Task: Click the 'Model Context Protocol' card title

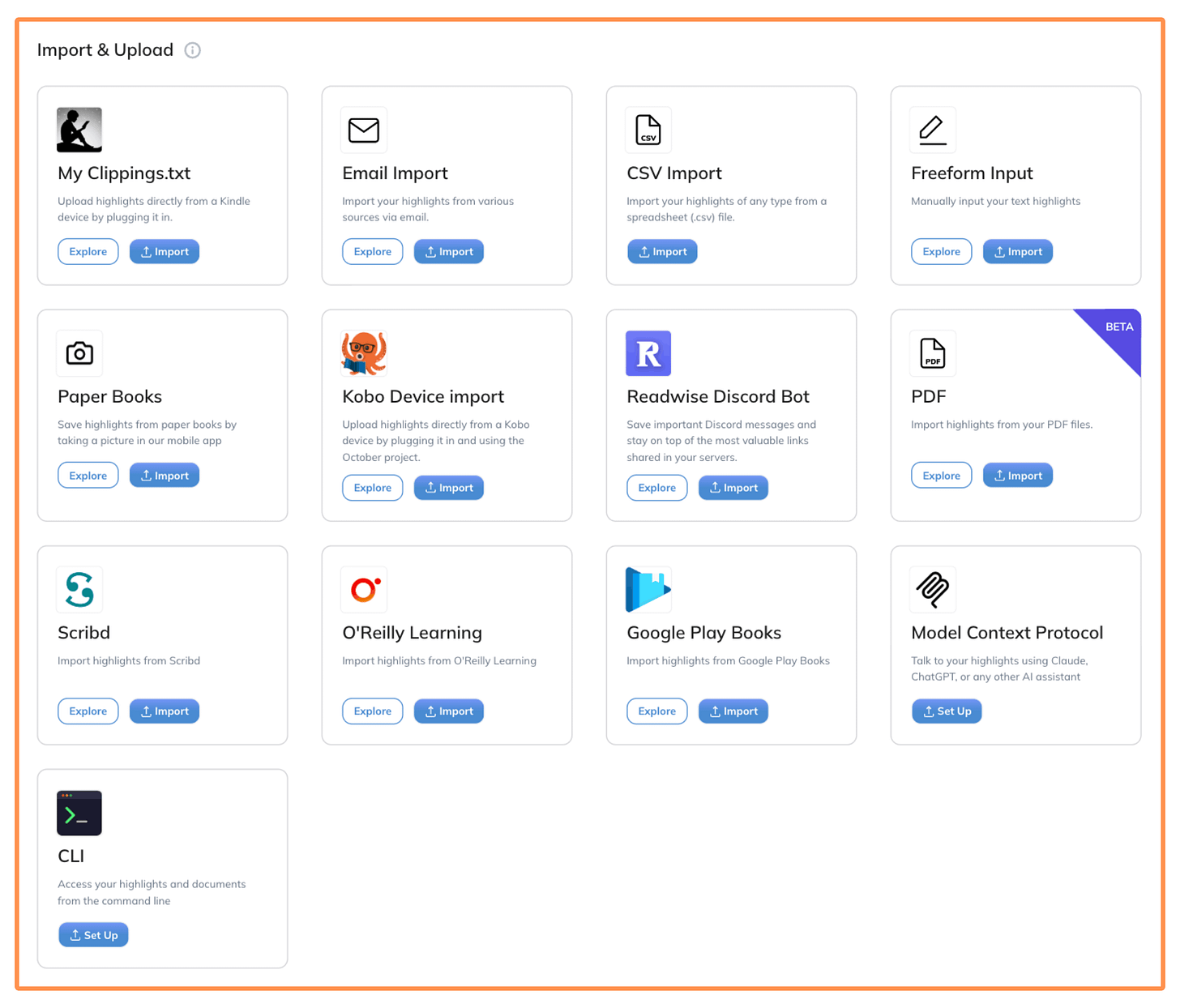Action: 1007,633
